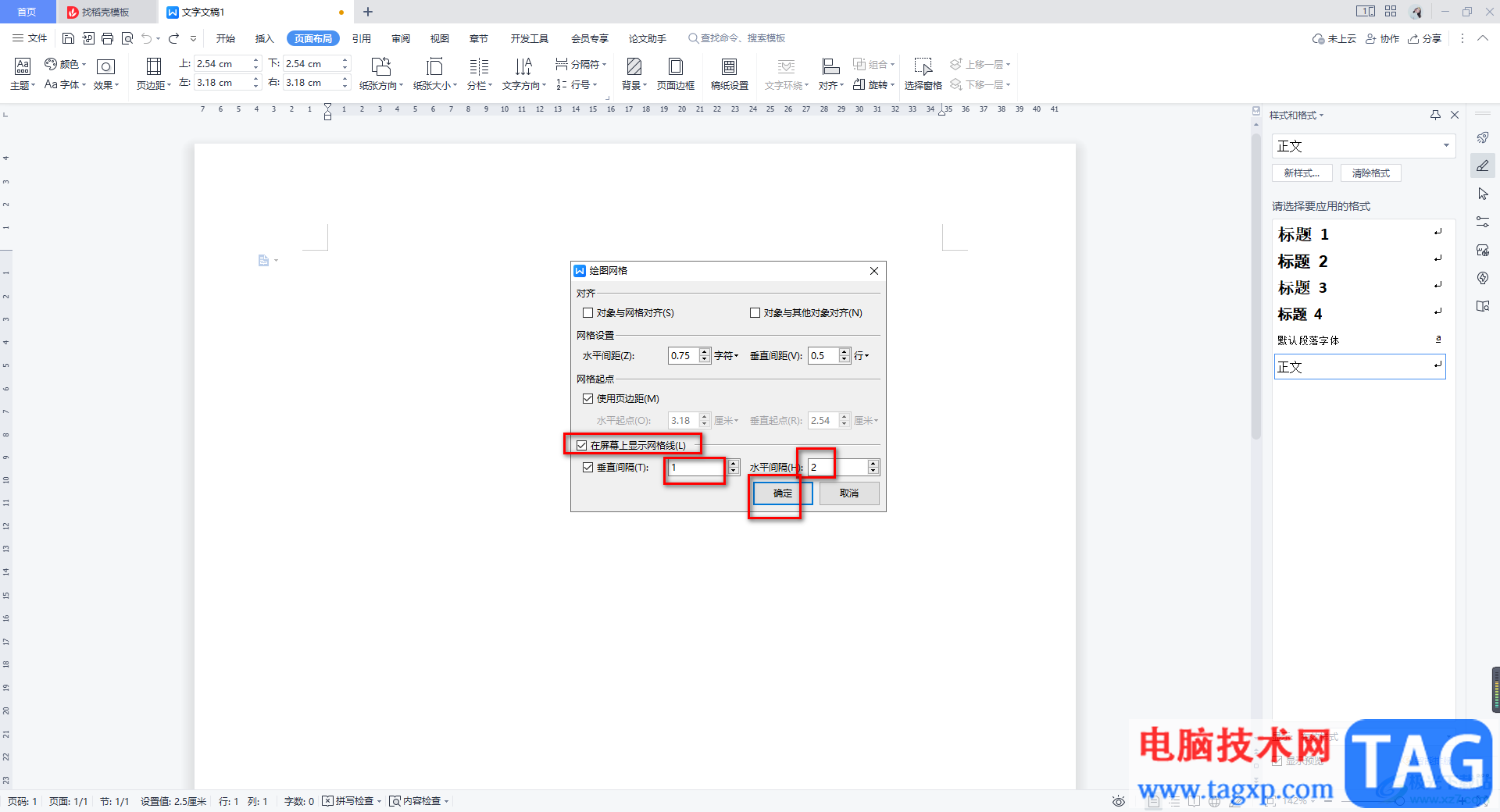The image size is (1500, 812).
Task: Click the Redo arrow icon
Action: coord(173,38)
